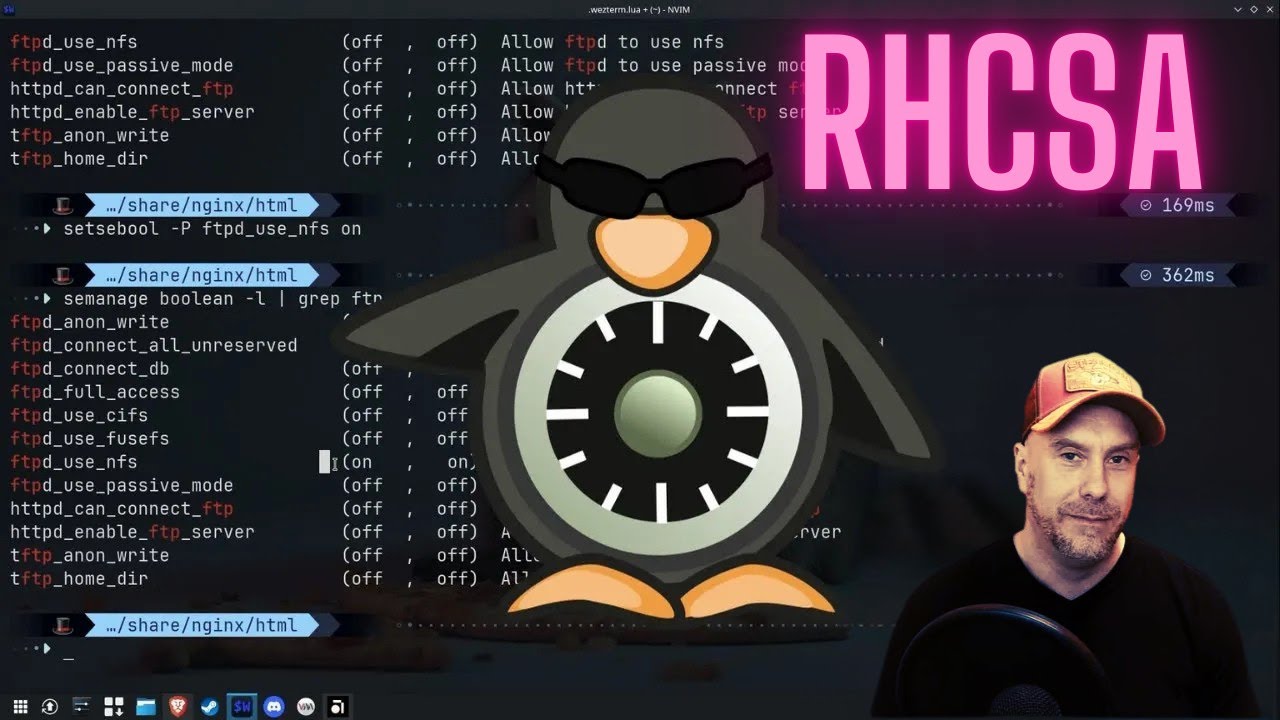The image size is (1280, 720).
Task: Click the path segment above the setsebool command
Action: pos(201,206)
